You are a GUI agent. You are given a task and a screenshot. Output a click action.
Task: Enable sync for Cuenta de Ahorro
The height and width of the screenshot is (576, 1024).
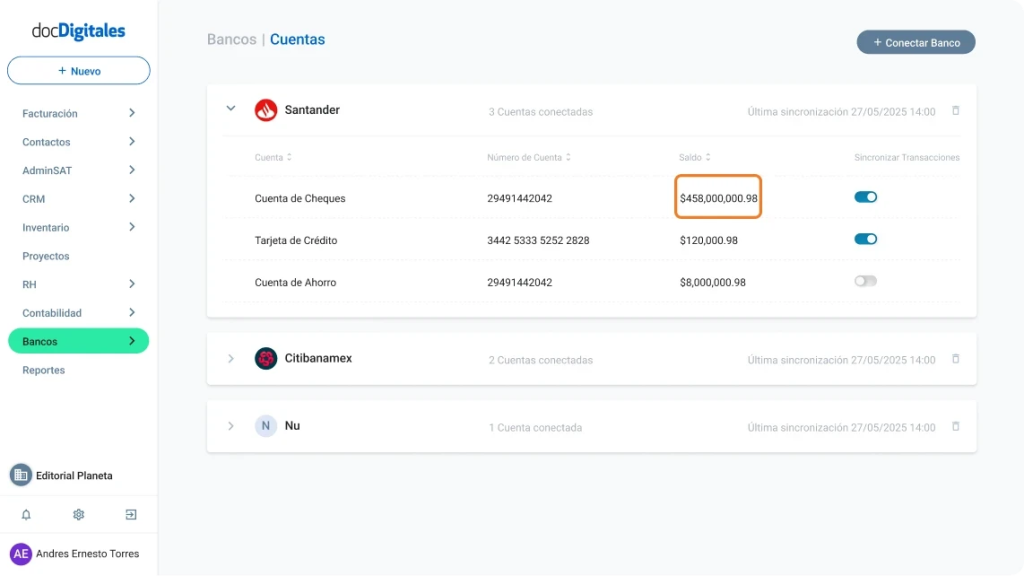tap(865, 281)
